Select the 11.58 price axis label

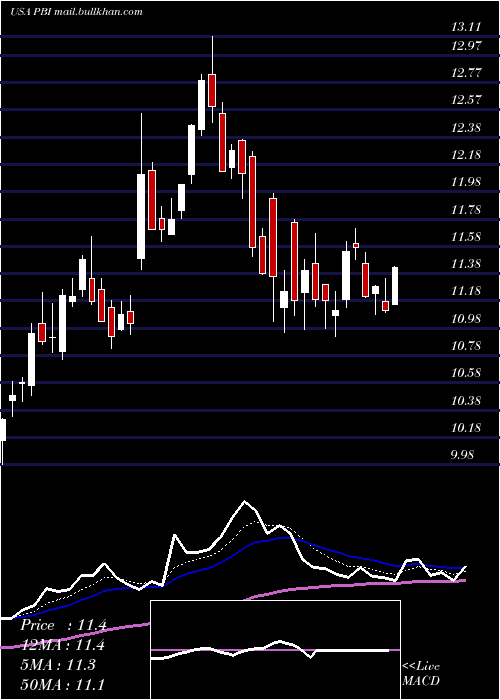[467, 237]
